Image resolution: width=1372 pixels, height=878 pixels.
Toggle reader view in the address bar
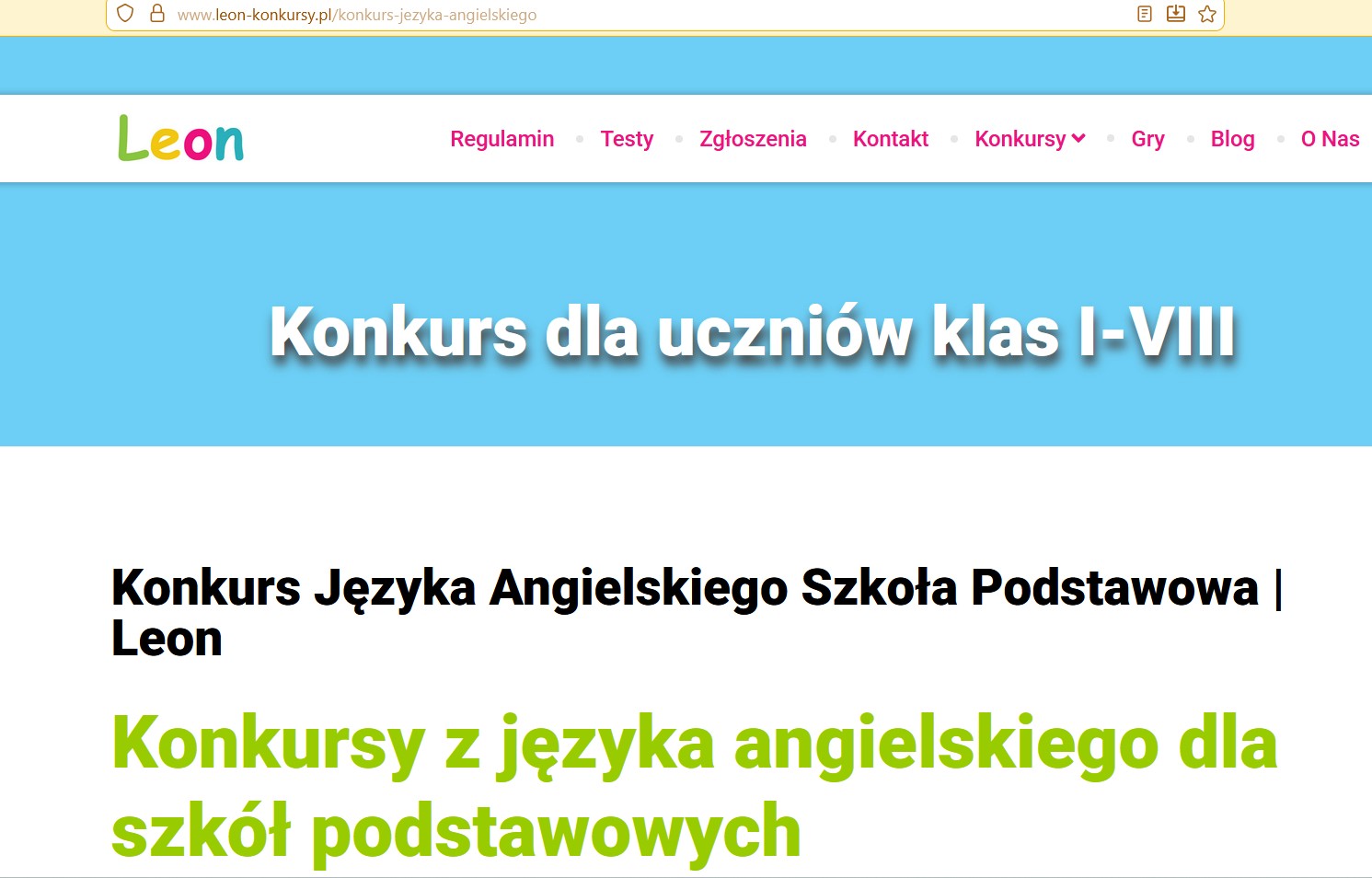click(1145, 14)
